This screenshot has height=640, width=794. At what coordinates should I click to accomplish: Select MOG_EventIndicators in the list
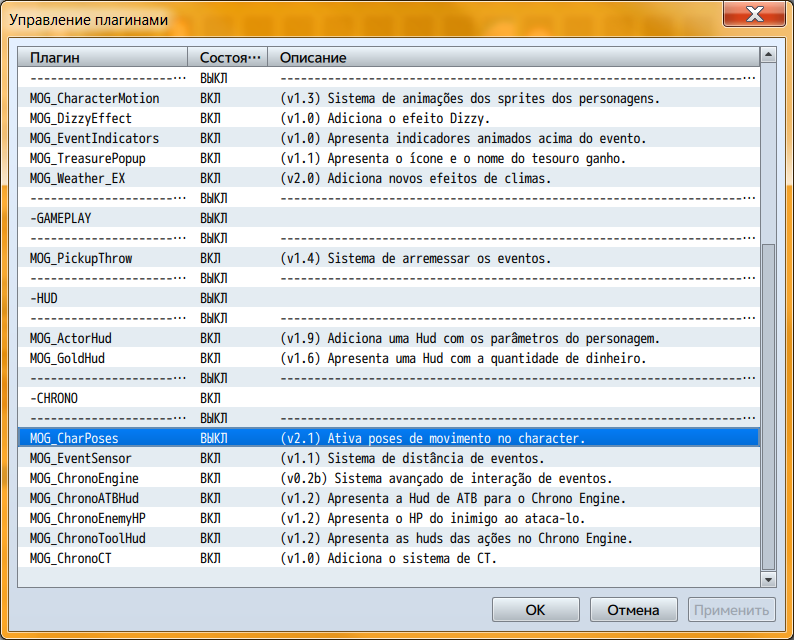coord(95,138)
